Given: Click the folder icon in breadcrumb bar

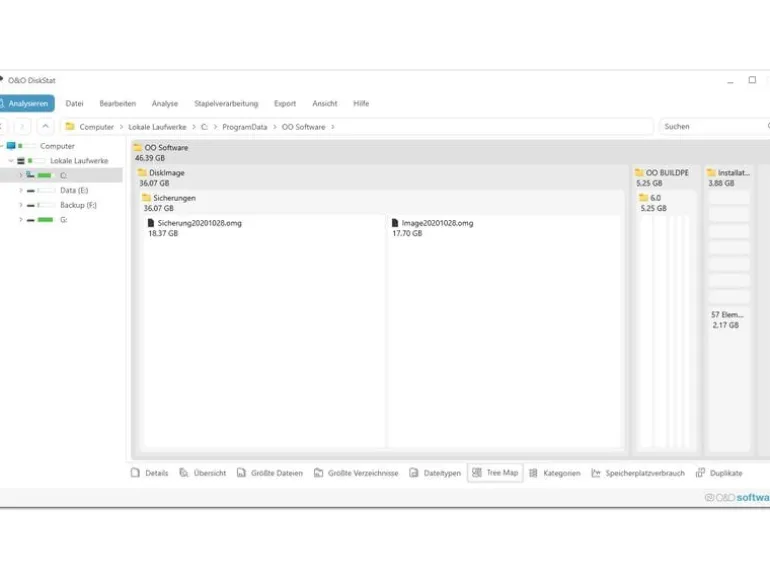Looking at the screenshot, I should [x=70, y=127].
